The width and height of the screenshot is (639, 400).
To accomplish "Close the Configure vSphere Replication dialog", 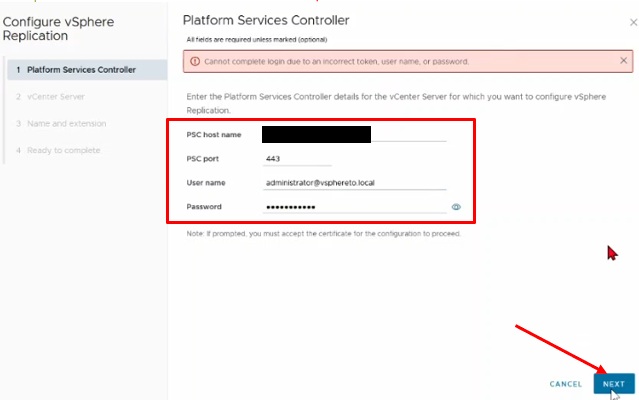I will pos(633,23).
